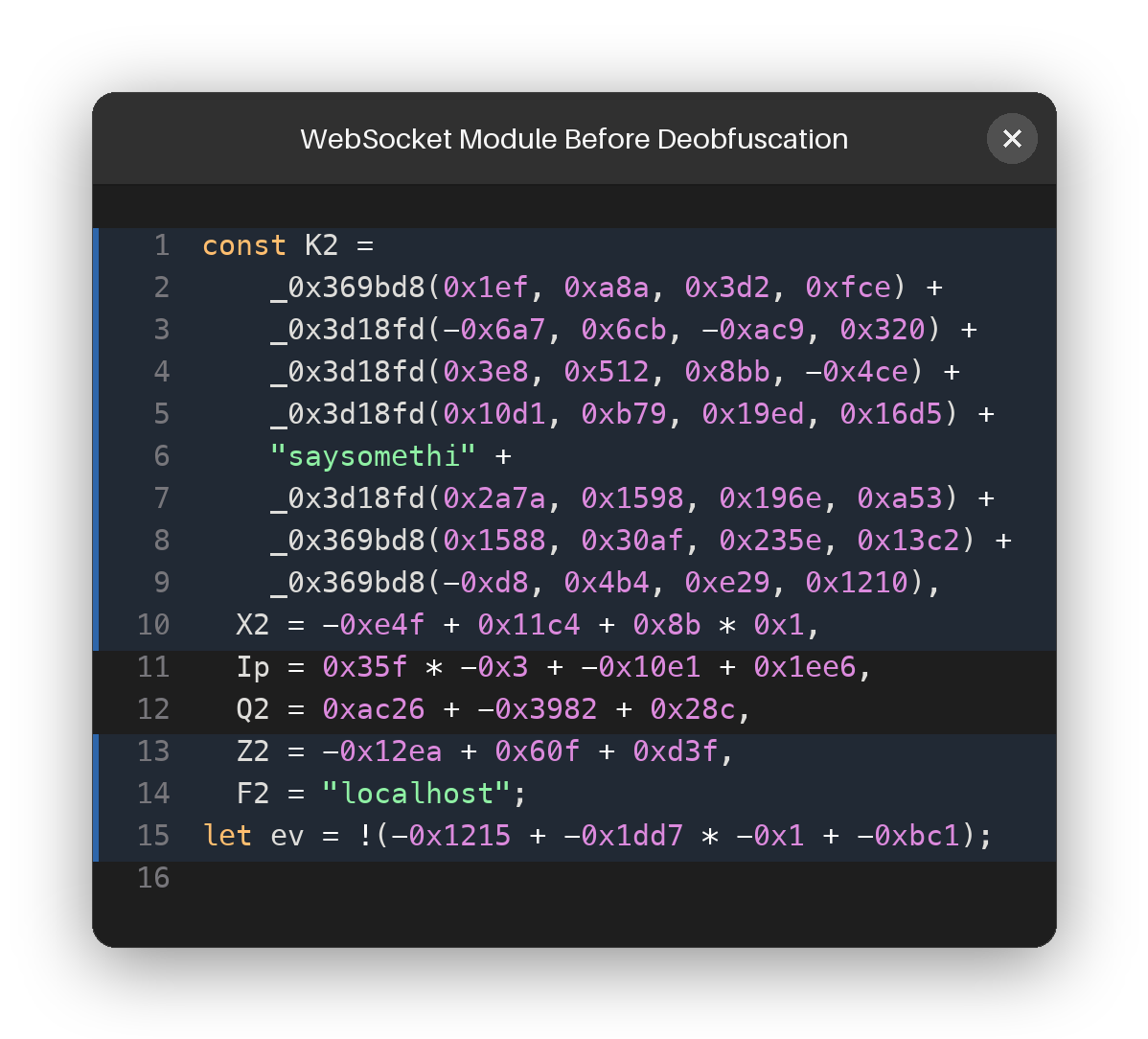The height and width of the screenshot is (1039, 1148).
Task: Click hex value 0x16d5 on line 5
Action: (x=891, y=414)
